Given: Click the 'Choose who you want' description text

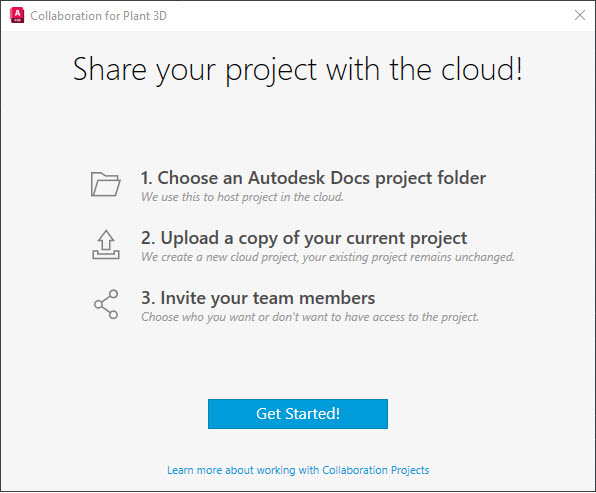Looking at the screenshot, I should (310, 317).
